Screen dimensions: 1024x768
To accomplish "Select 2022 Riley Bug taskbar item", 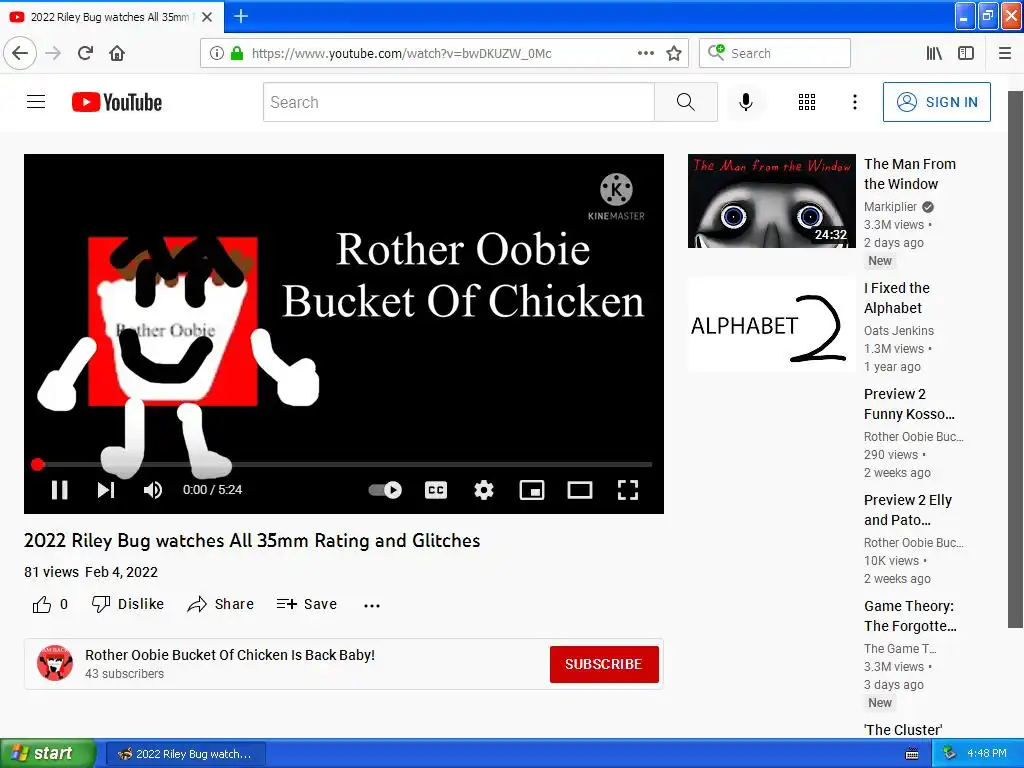I will [x=185, y=754].
